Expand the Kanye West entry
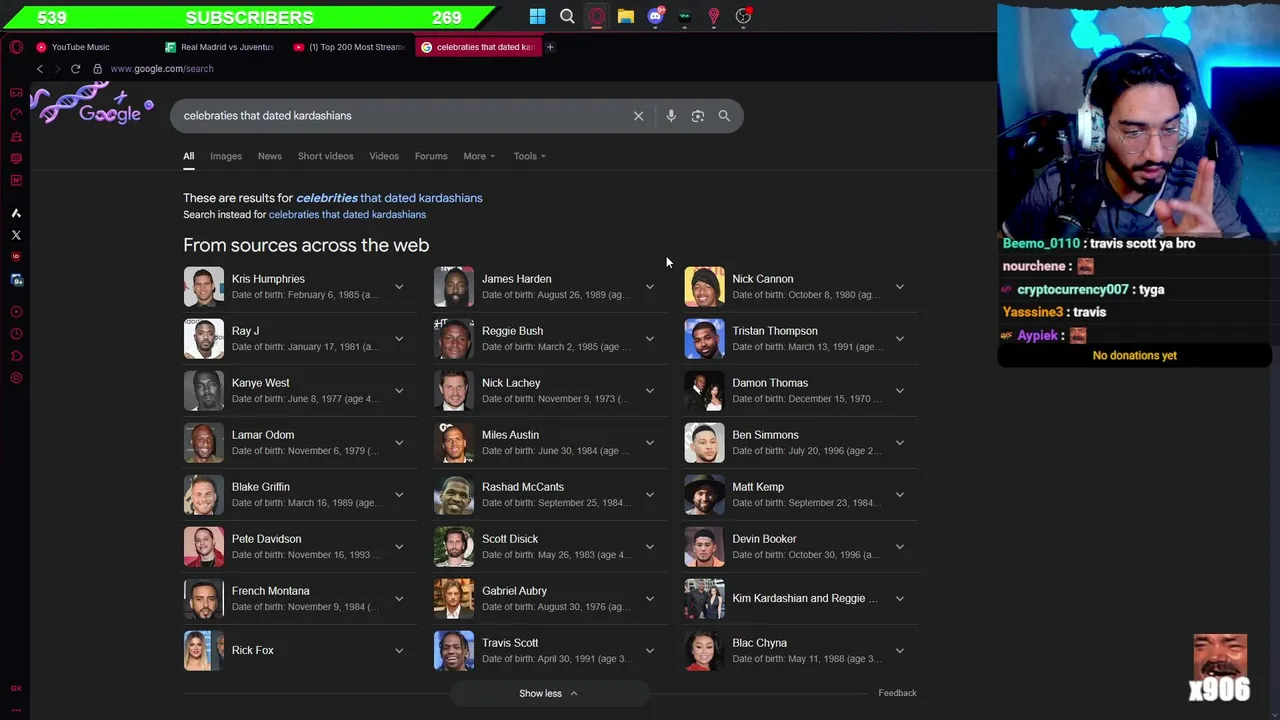 [x=399, y=391]
